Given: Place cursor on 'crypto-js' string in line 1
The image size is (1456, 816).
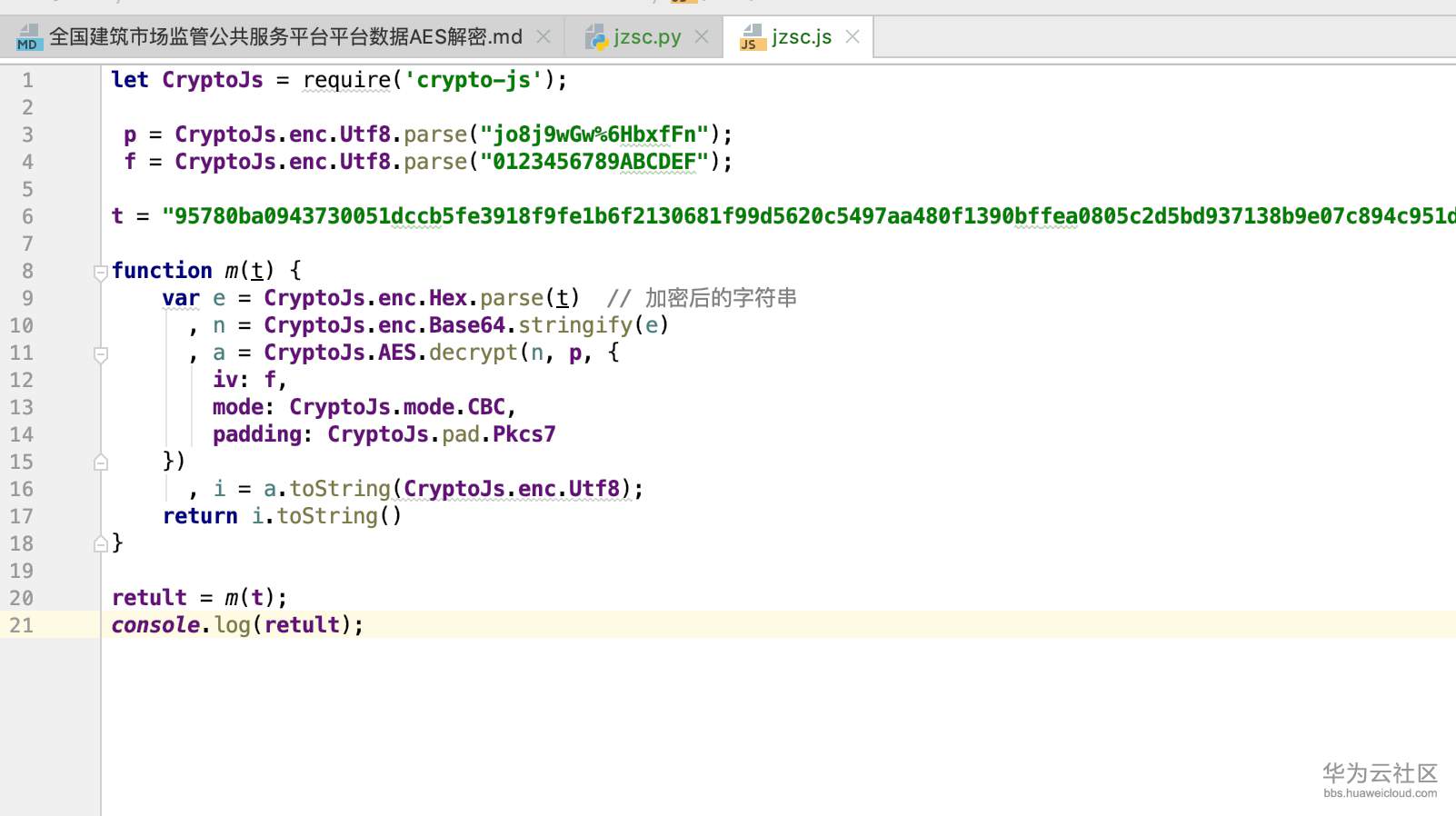Looking at the screenshot, I should click(473, 80).
